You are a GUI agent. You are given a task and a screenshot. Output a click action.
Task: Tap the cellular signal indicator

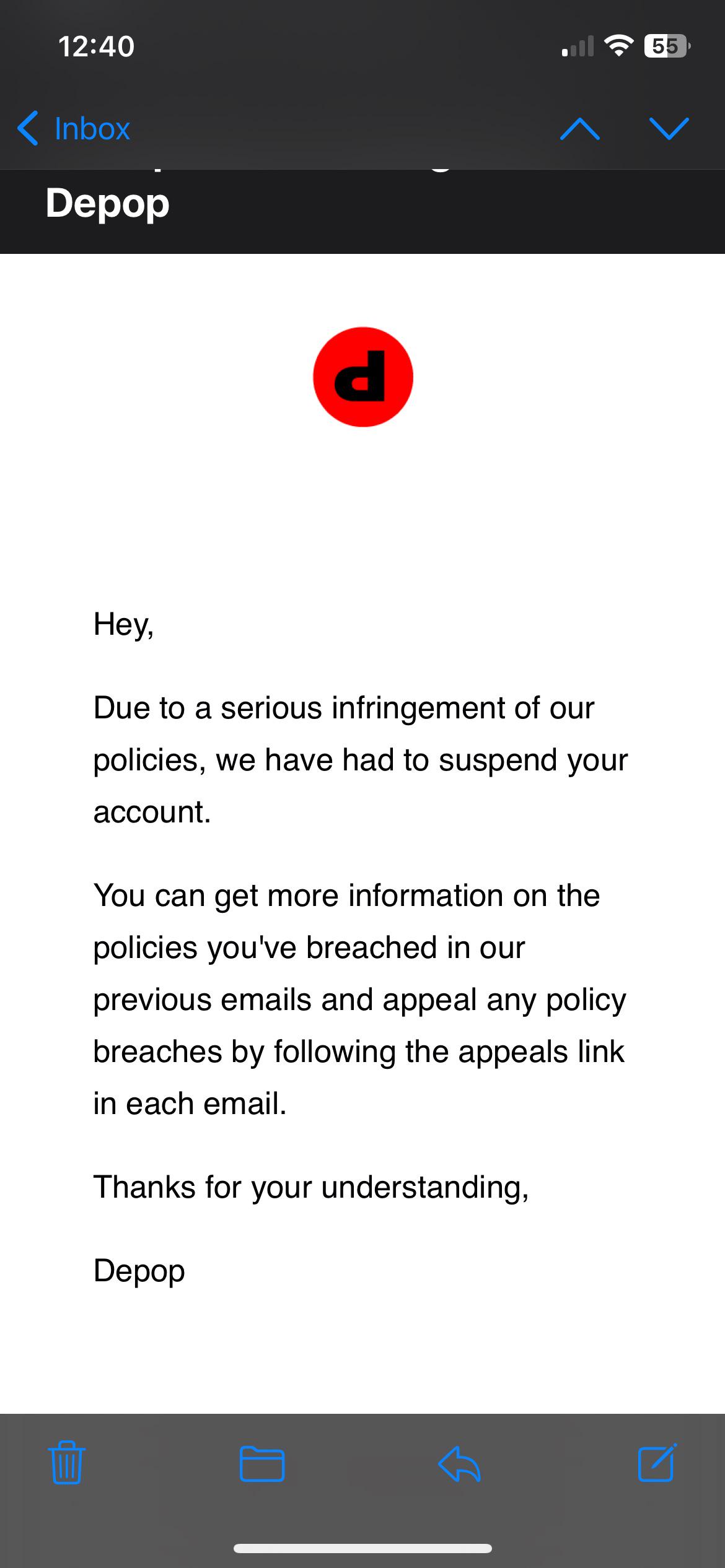[x=578, y=46]
